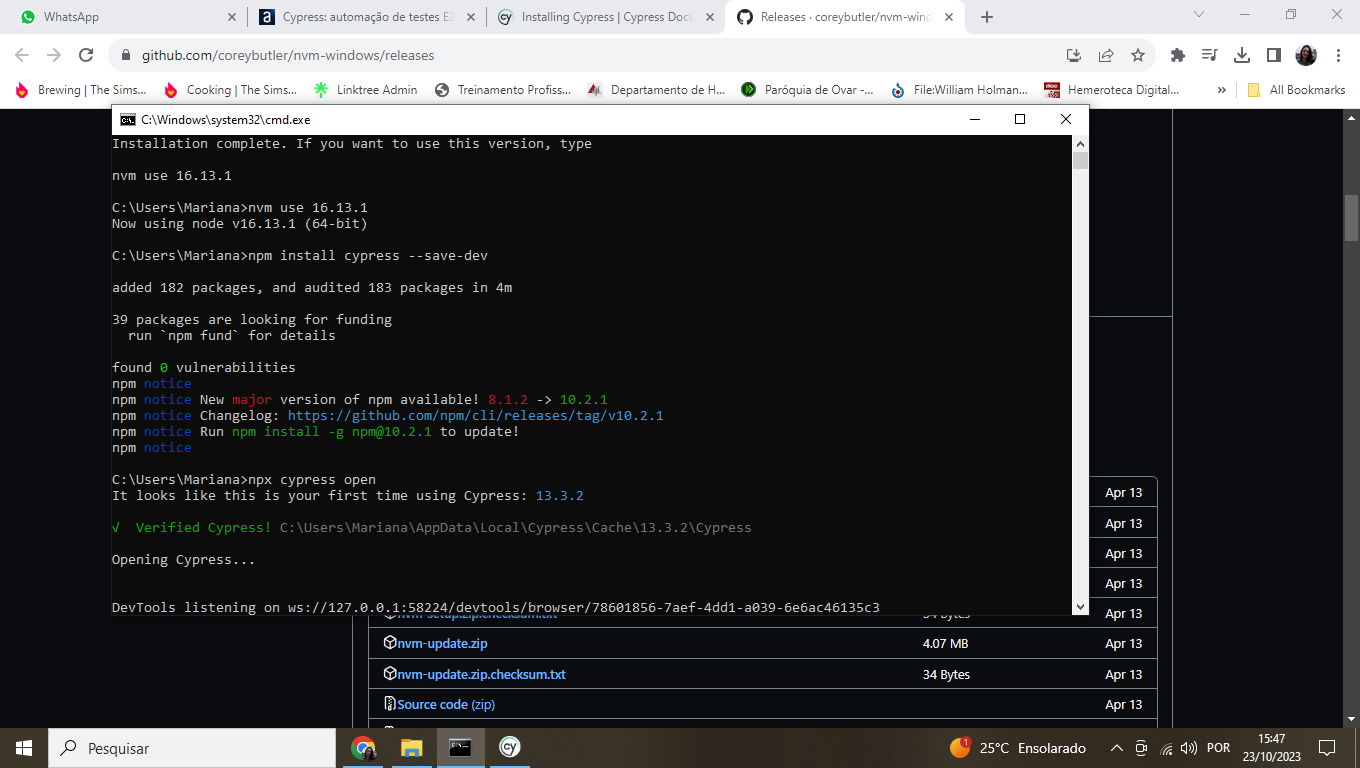Share this page via address bar icon

click(x=1106, y=55)
